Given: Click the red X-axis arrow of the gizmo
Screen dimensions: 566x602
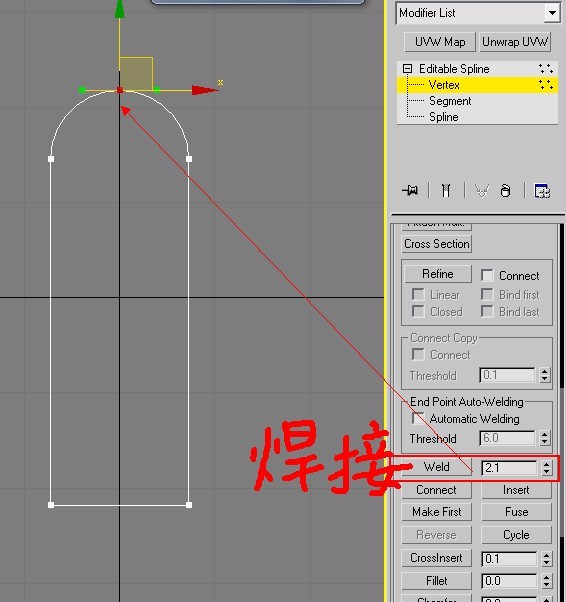Looking at the screenshot, I should (x=205, y=90).
